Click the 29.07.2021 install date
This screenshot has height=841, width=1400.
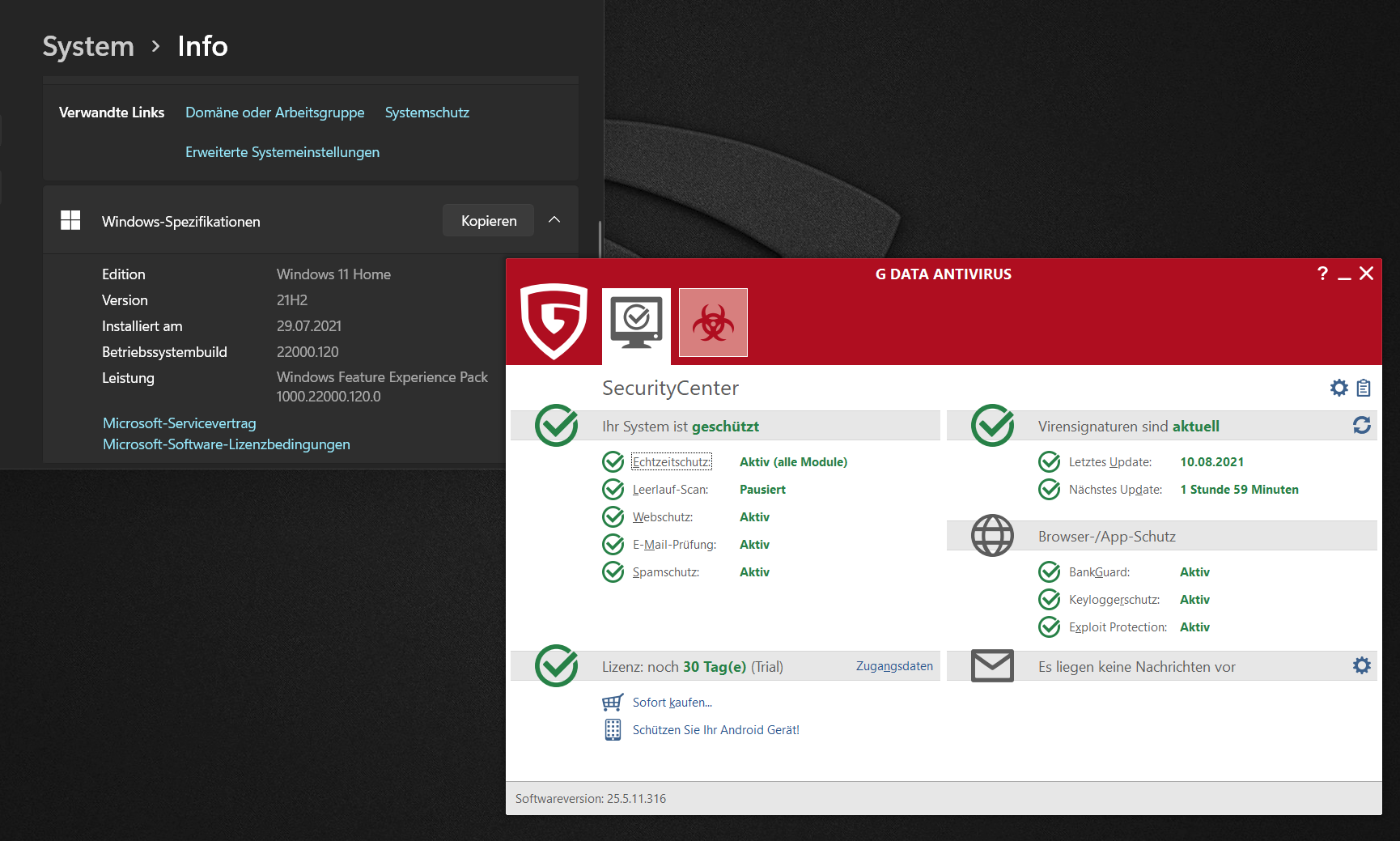tap(309, 326)
